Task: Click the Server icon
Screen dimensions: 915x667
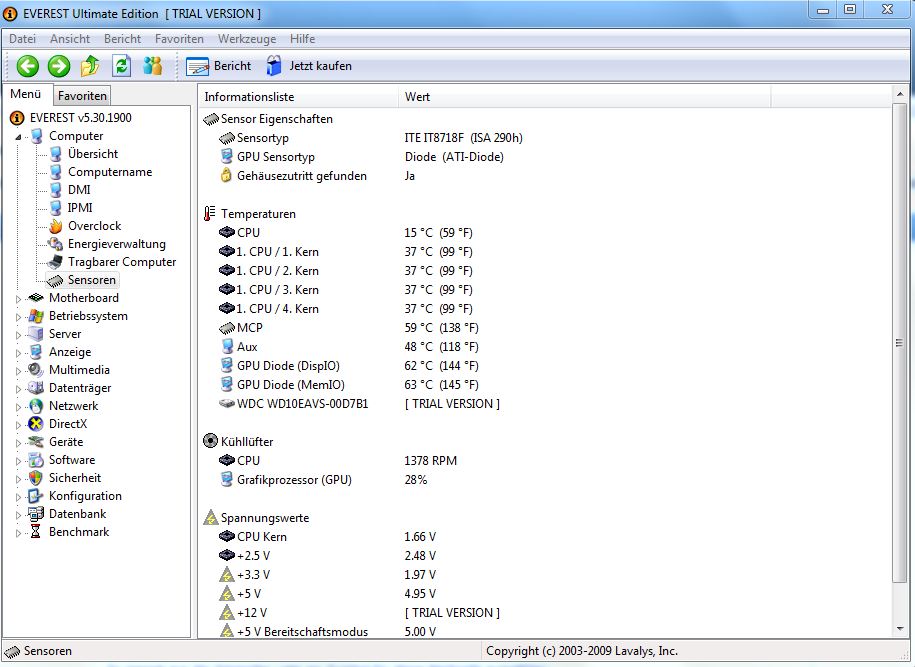Action: click(36, 334)
